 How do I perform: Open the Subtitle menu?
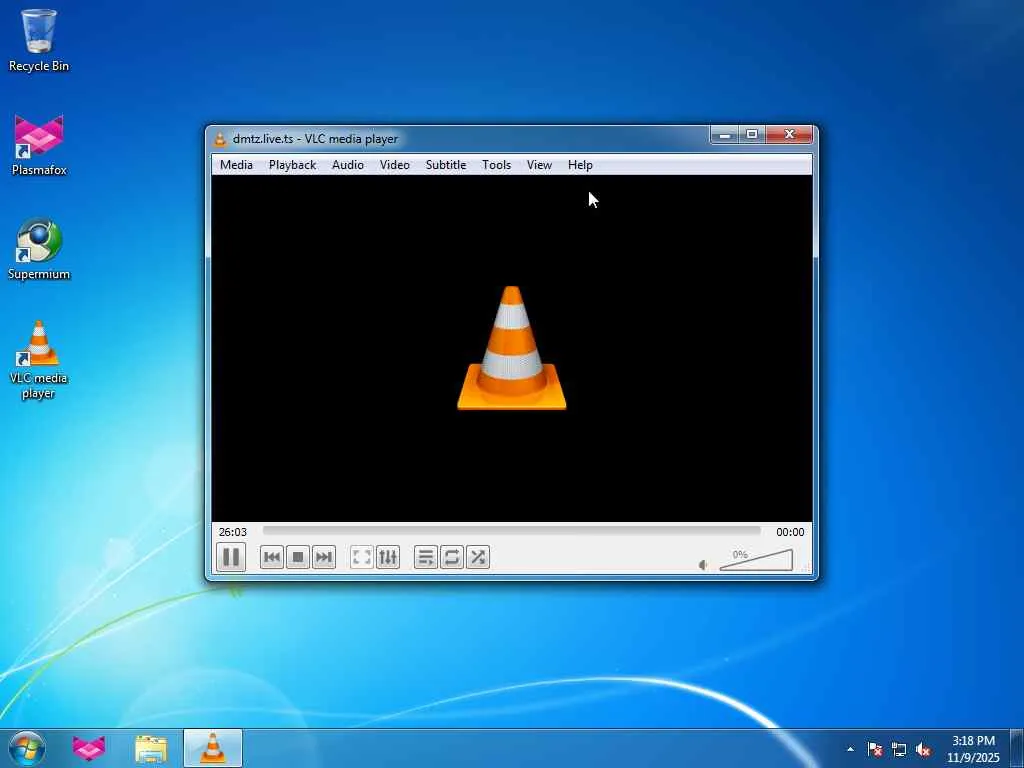tap(446, 165)
